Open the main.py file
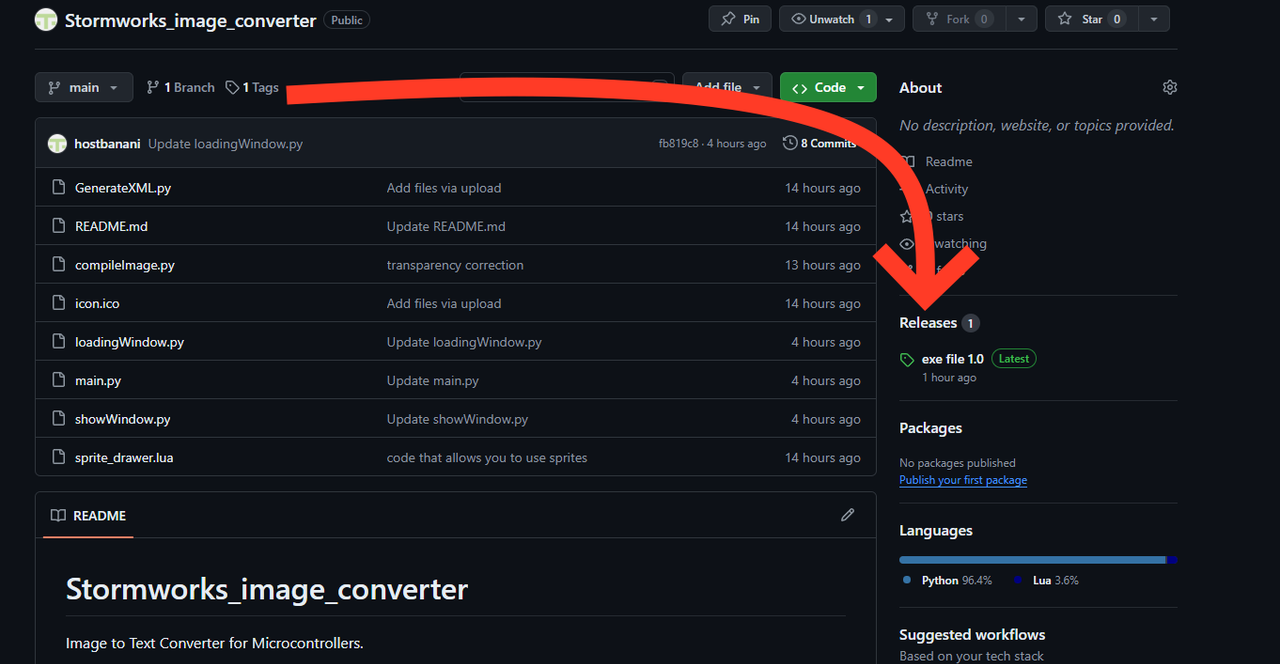 tap(98, 380)
